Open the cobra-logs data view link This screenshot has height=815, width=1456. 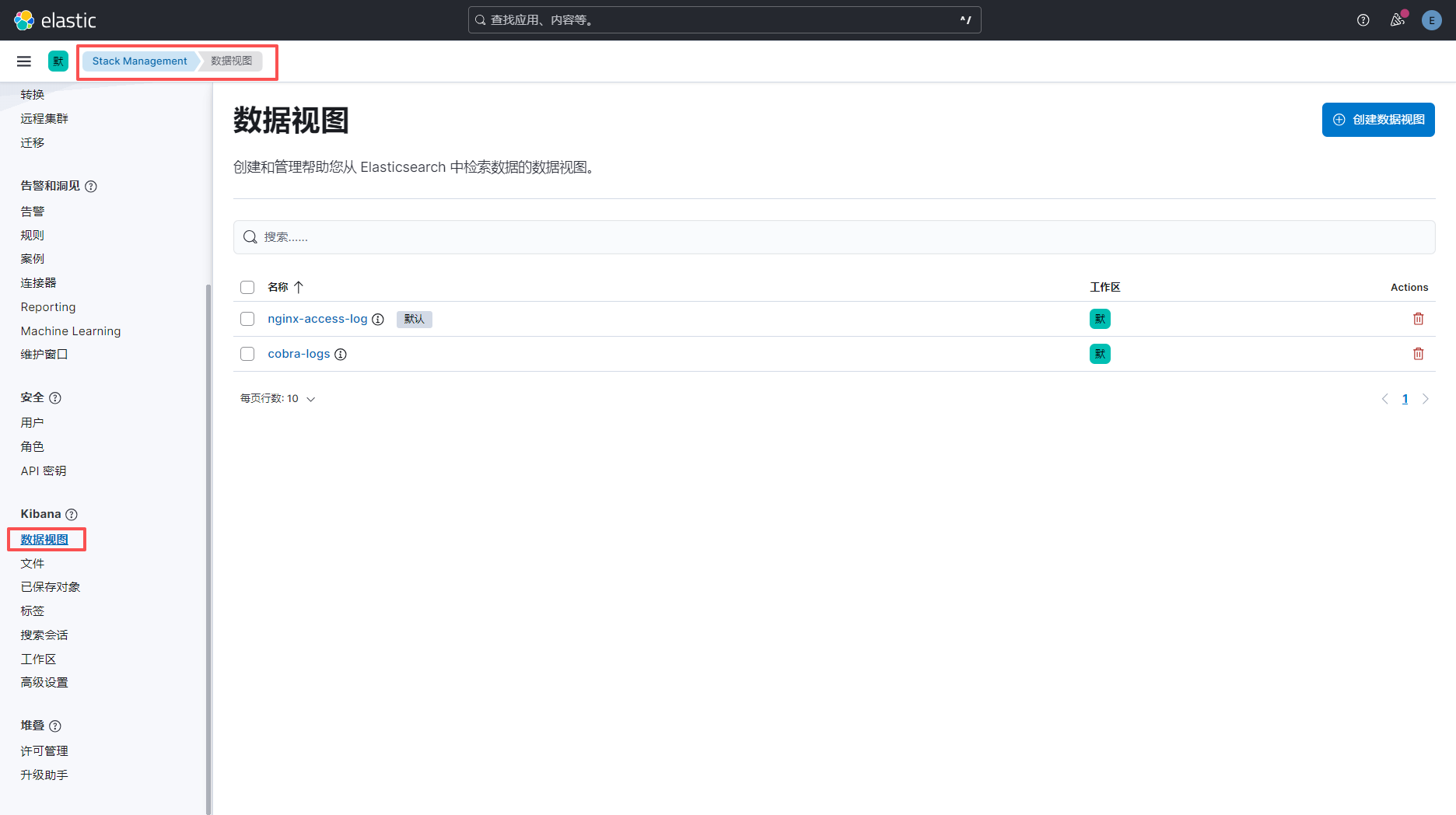[x=299, y=354]
